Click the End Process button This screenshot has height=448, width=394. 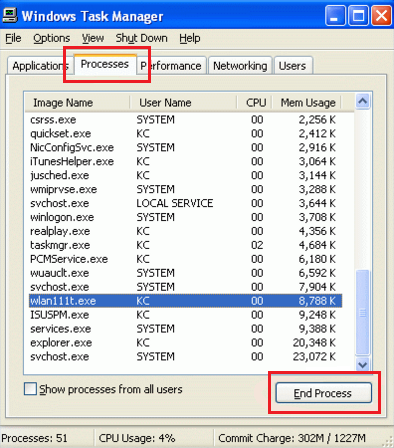click(323, 393)
